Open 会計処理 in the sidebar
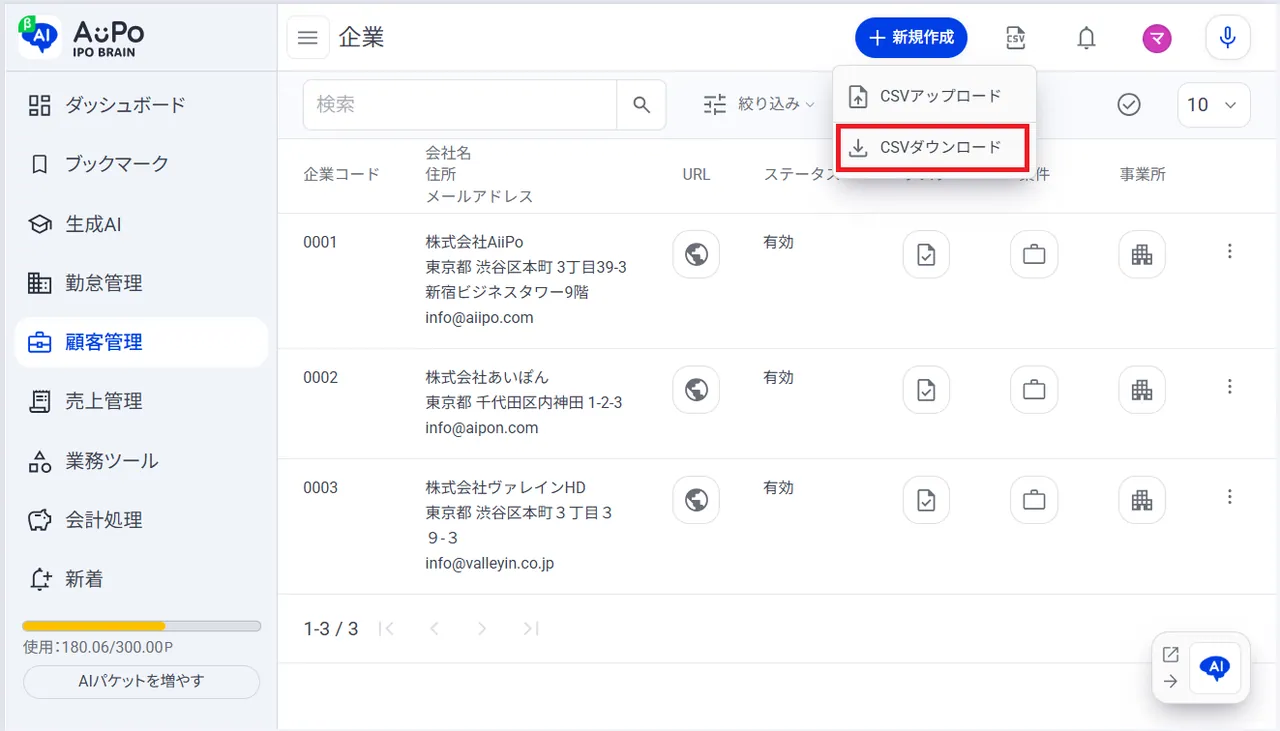This screenshot has width=1280, height=731. point(141,520)
